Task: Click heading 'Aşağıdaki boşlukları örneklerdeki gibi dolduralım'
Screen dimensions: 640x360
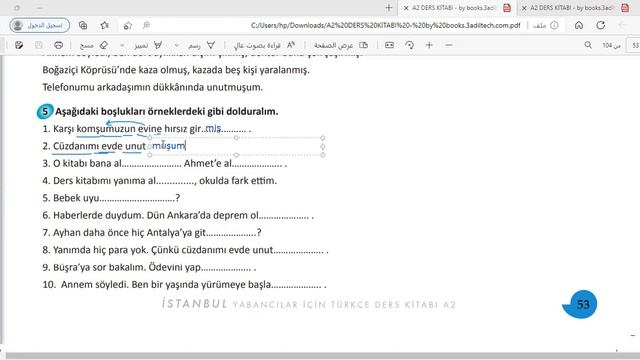Action: coord(167,111)
